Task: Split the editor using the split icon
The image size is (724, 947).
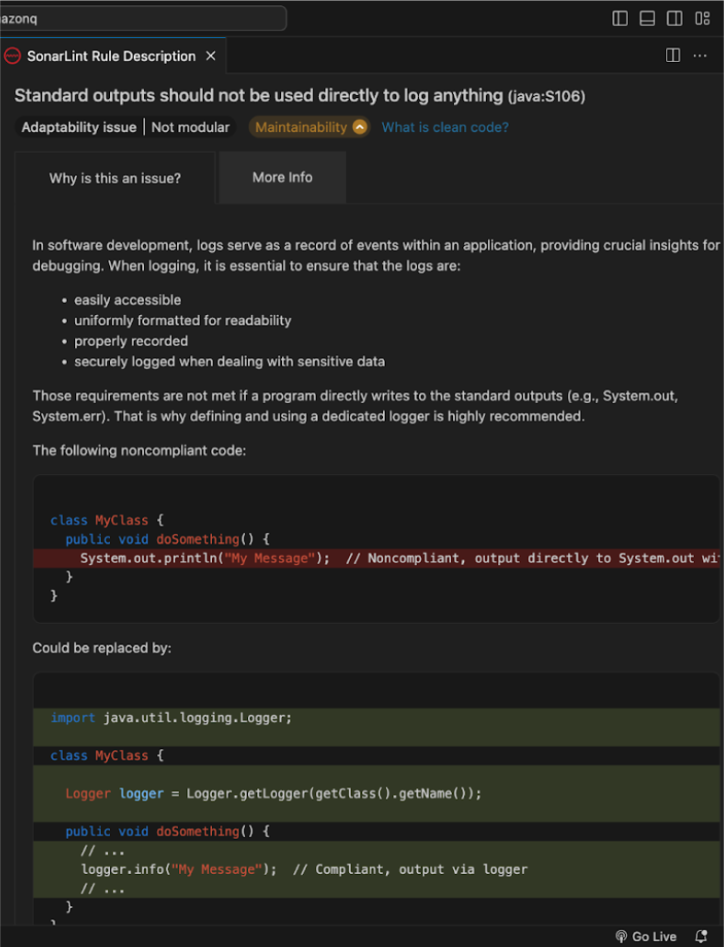Action: (671, 55)
